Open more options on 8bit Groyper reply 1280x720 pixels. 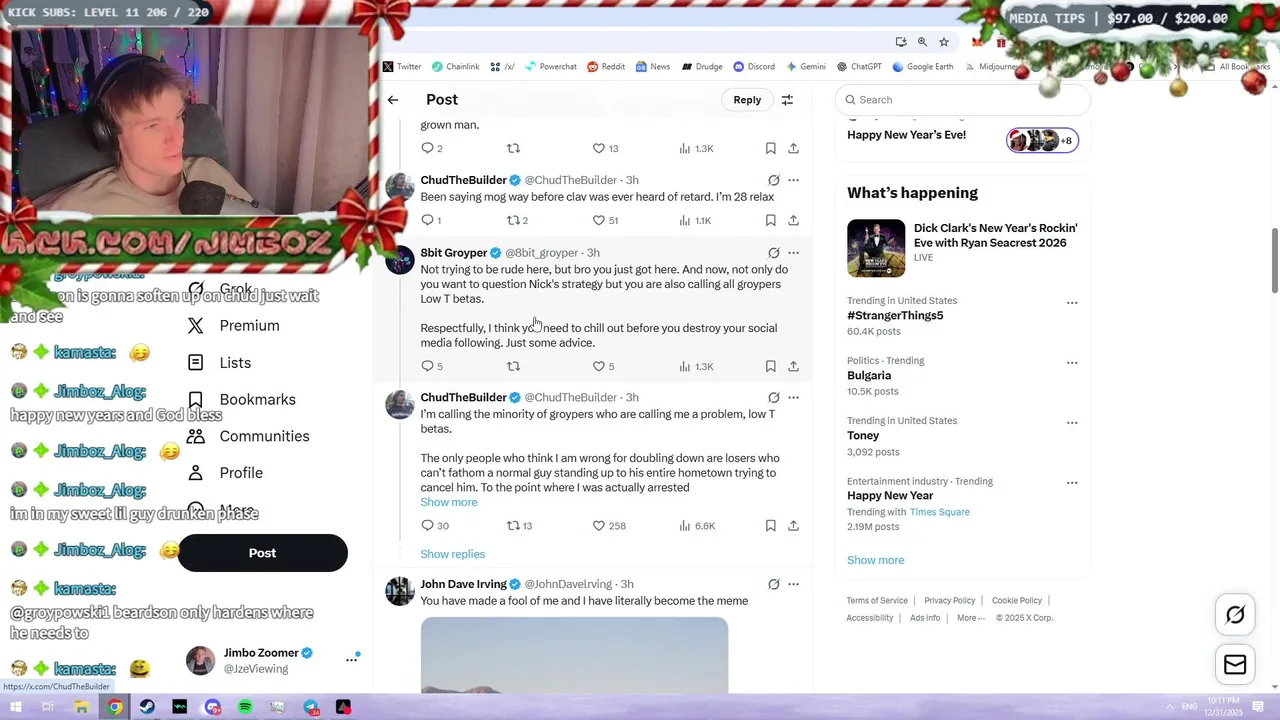tap(793, 253)
